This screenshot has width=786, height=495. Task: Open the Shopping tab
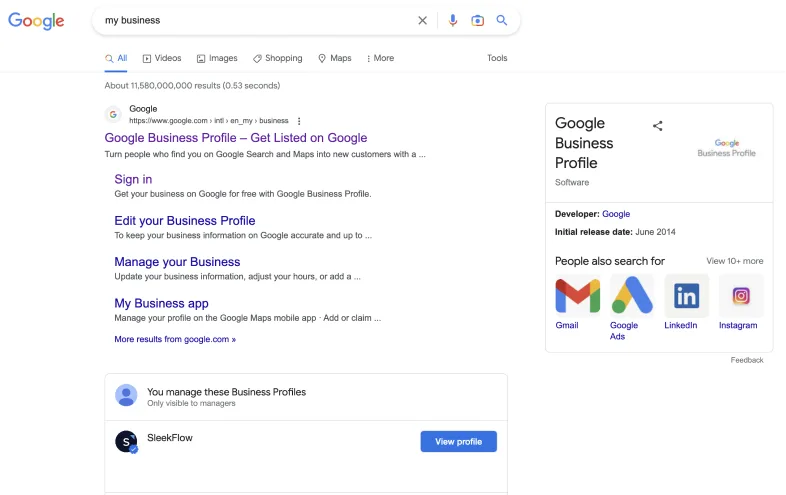(x=278, y=58)
